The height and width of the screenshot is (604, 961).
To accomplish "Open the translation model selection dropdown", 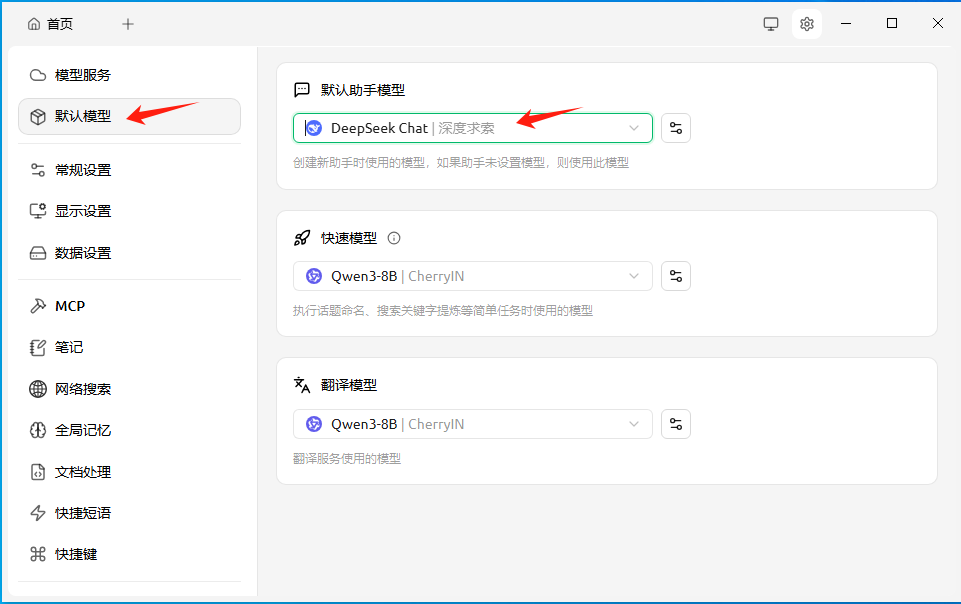I will pyautogui.click(x=472, y=424).
